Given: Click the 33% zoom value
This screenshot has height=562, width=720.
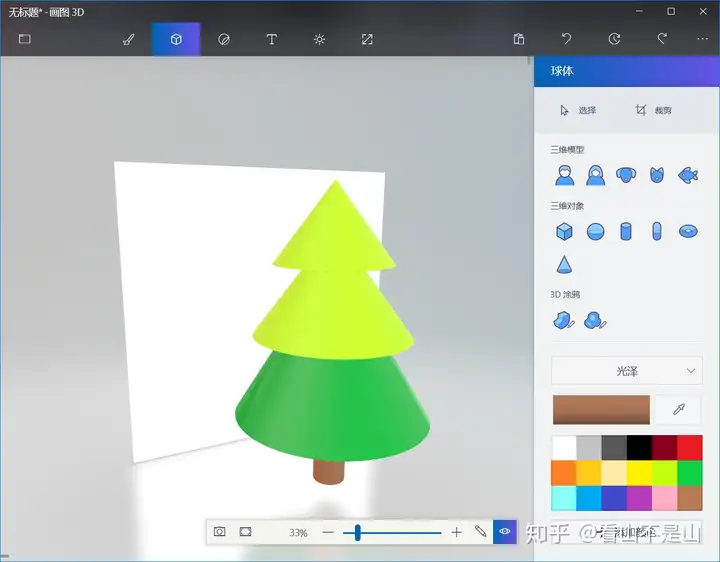Looking at the screenshot, I should [298, 533].
